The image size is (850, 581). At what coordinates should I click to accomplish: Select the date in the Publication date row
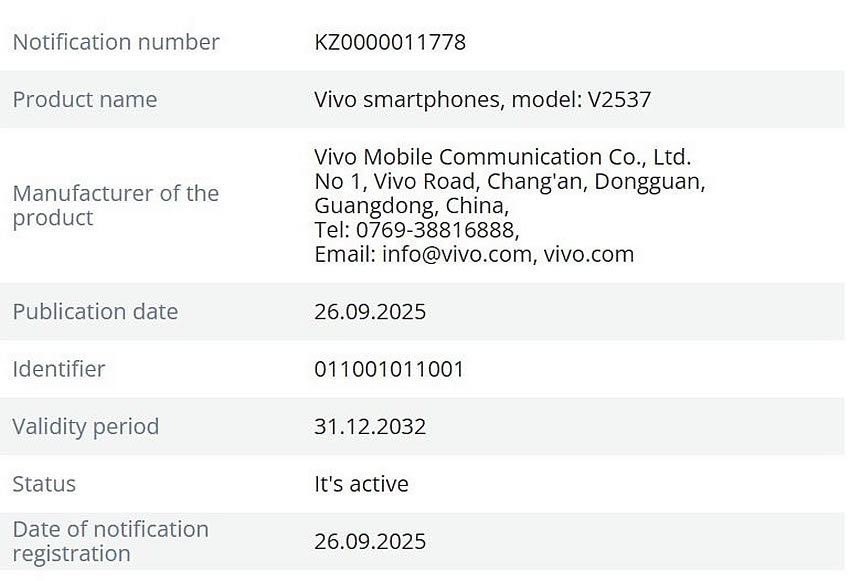point(370,311)
